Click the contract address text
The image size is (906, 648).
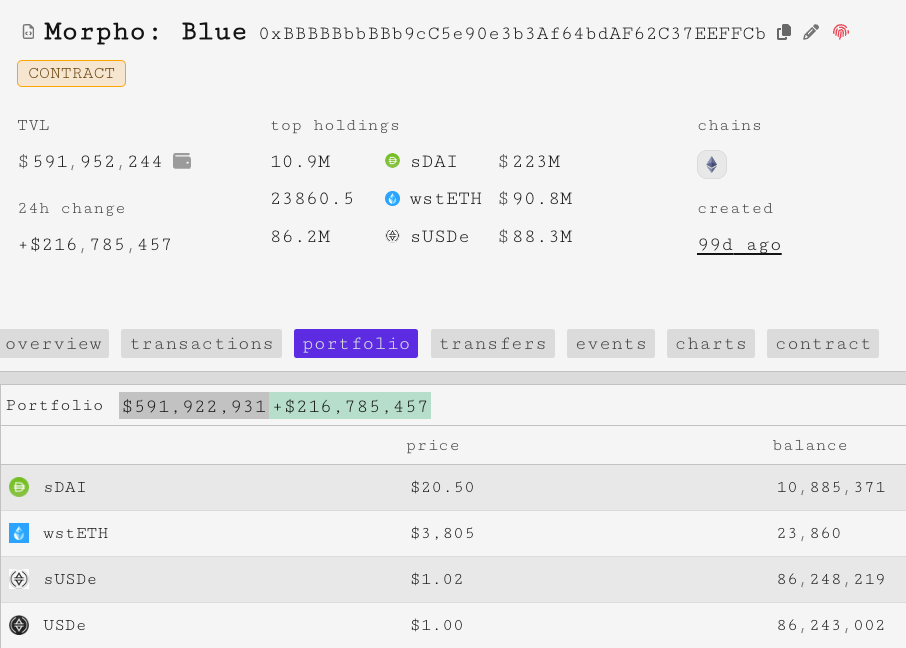(513, 34)
